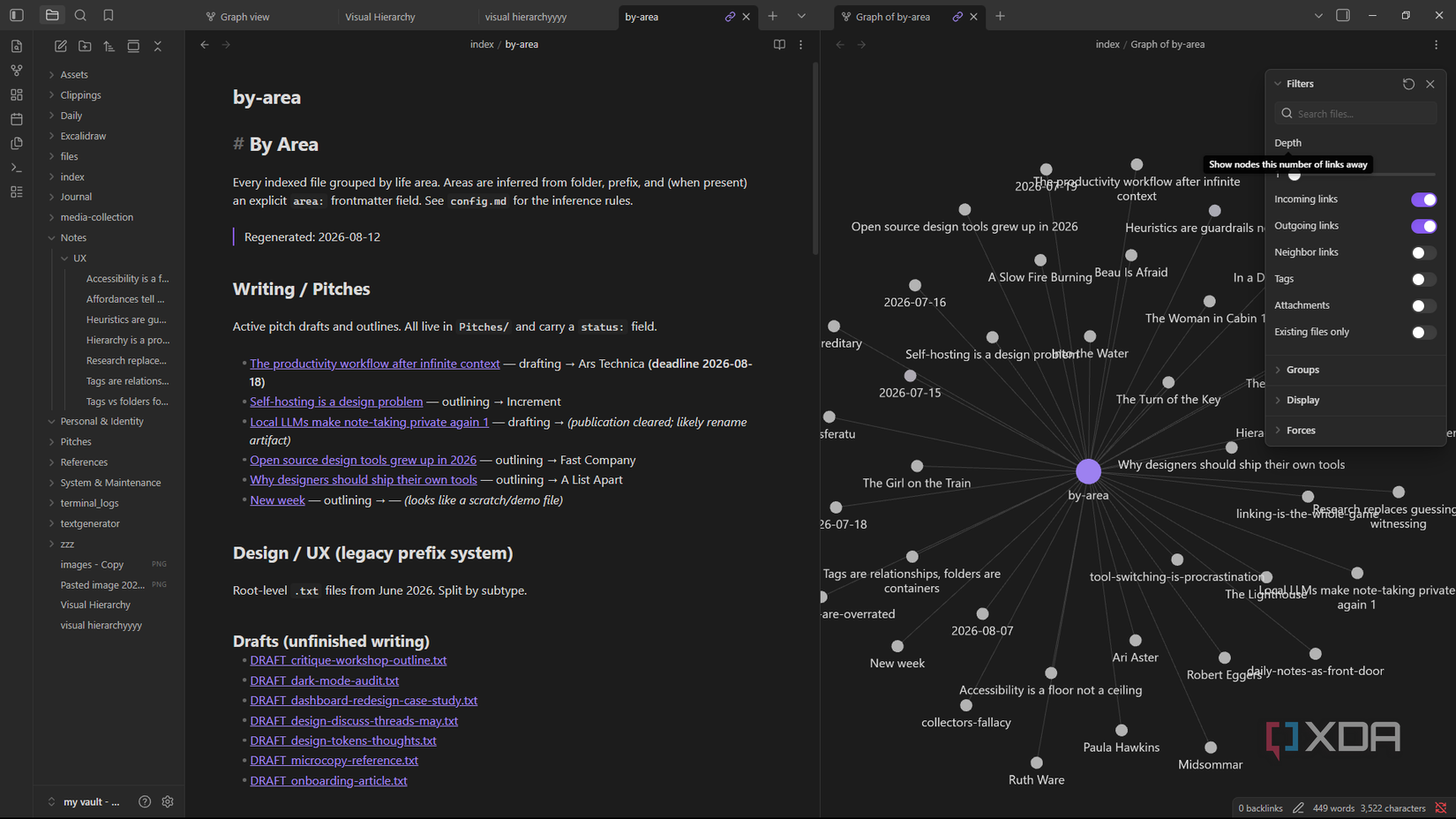Disable Outgoing links toggle
This screenshot has width=1456, height=819.
click(1423, 226)
